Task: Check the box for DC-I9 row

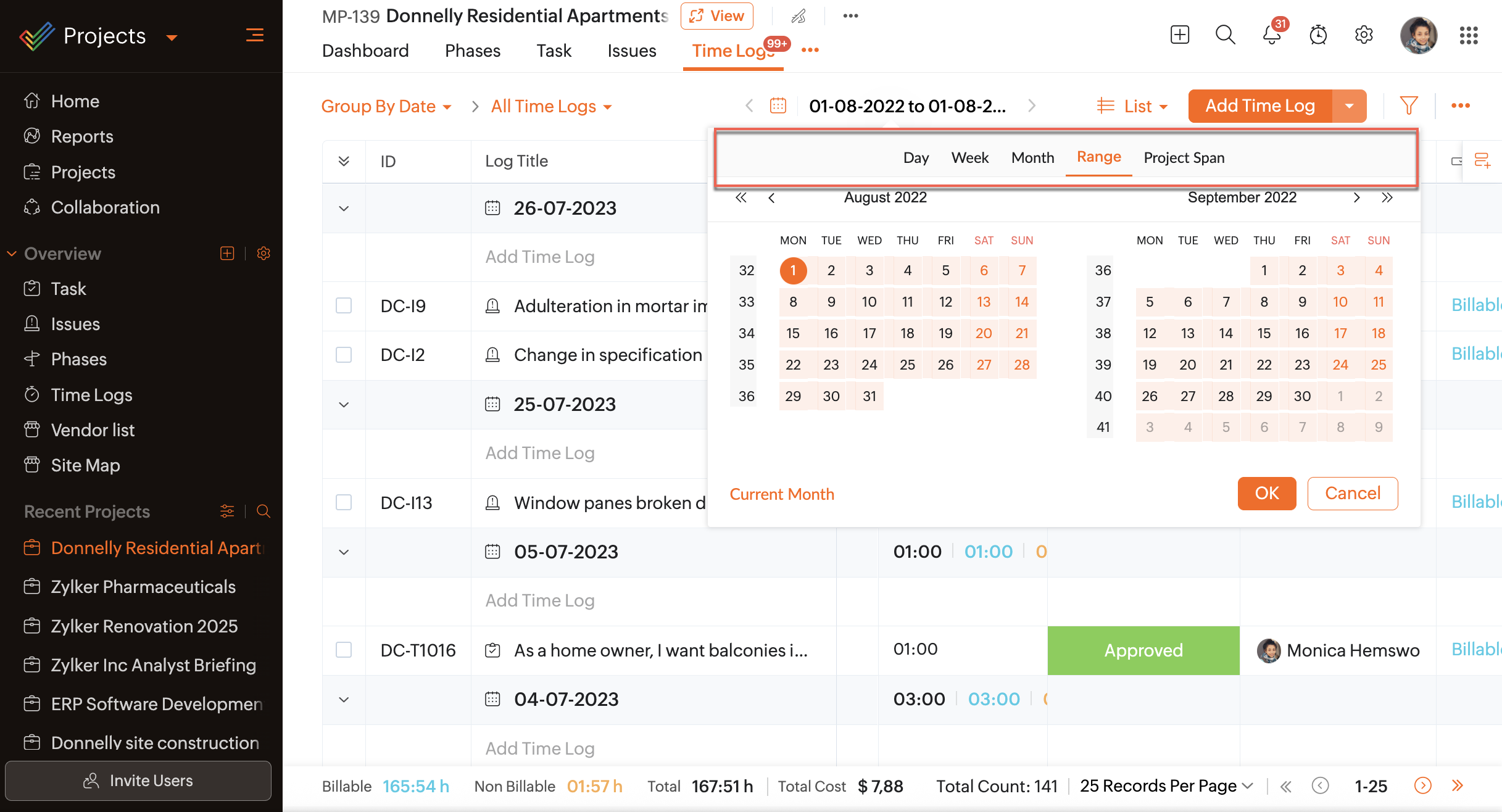Action: click(x=344, y=305)
